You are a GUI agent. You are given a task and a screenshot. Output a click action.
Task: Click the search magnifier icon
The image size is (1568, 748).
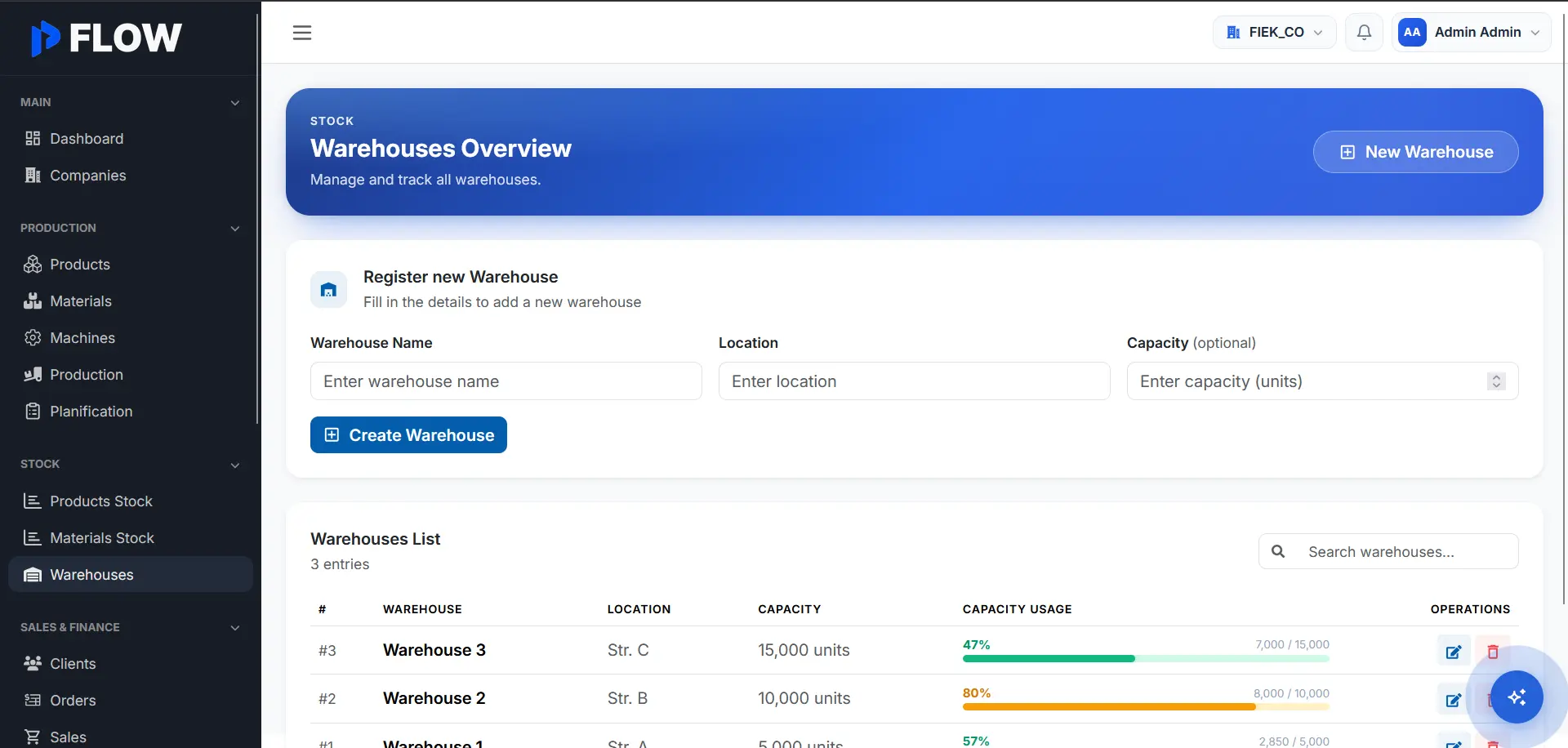pyautogui.click(x=1278, y=552)
